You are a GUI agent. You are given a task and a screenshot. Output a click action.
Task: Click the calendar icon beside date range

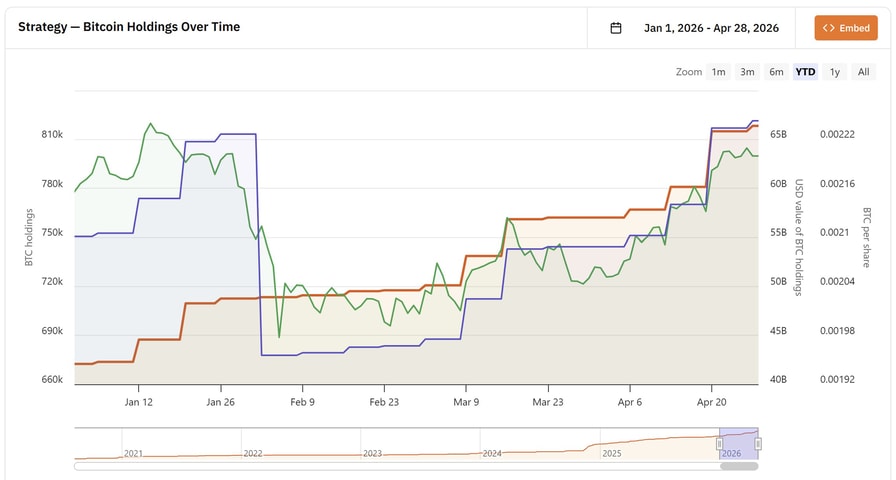[616, 28]
